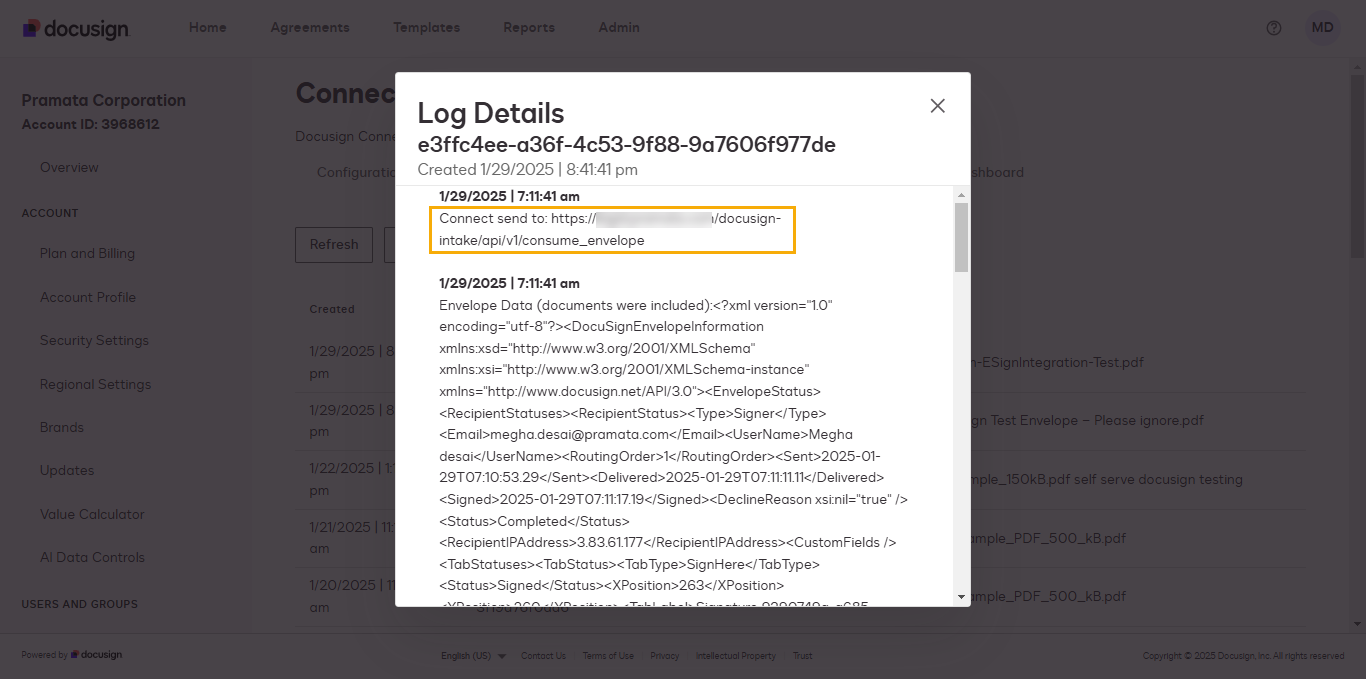Open the help question mark icon

1274,28
